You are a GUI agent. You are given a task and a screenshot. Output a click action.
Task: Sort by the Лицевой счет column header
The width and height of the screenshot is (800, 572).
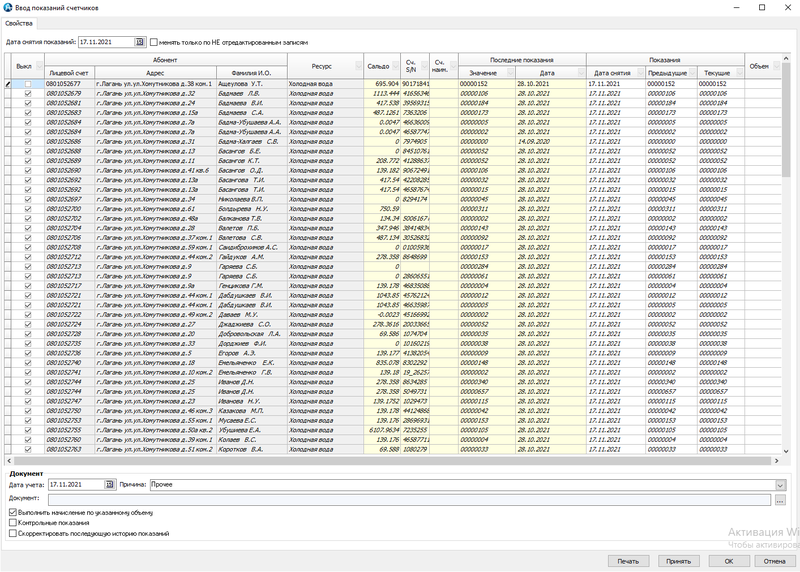pos(69,74)
